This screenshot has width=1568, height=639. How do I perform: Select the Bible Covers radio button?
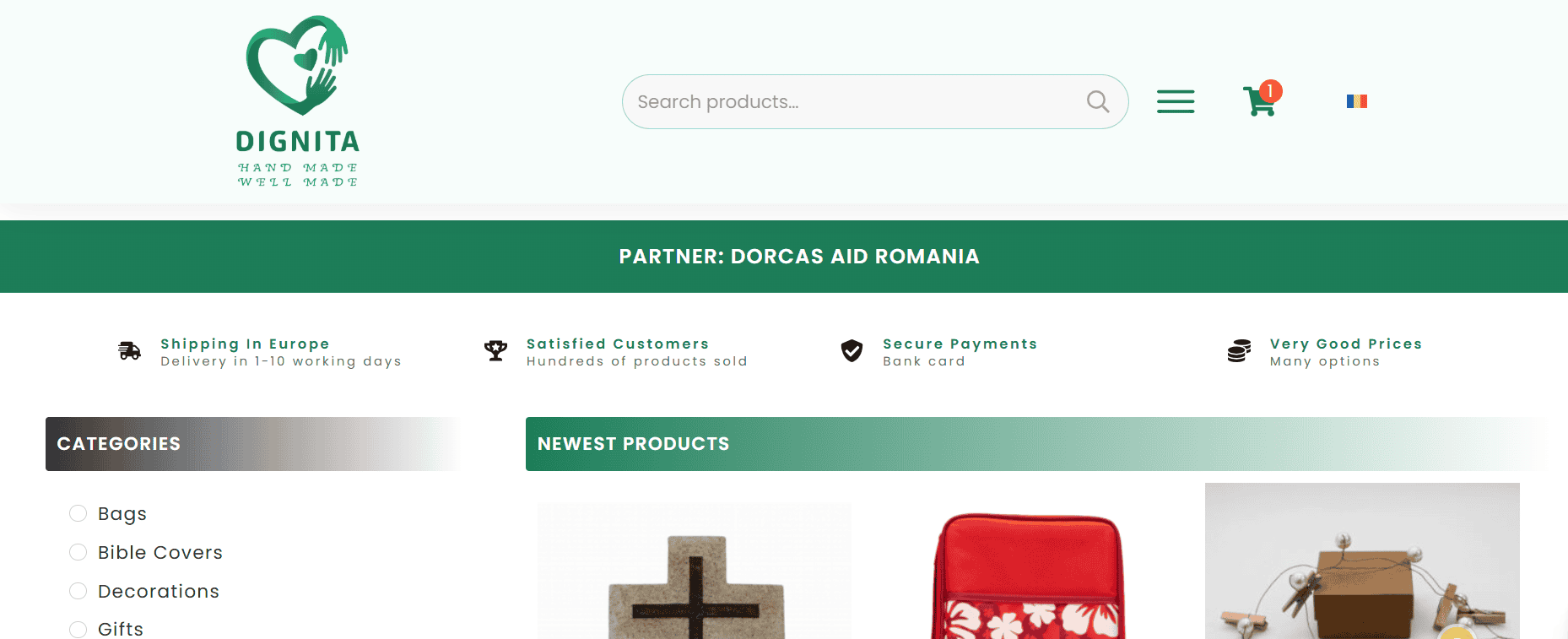click(78, 553)
